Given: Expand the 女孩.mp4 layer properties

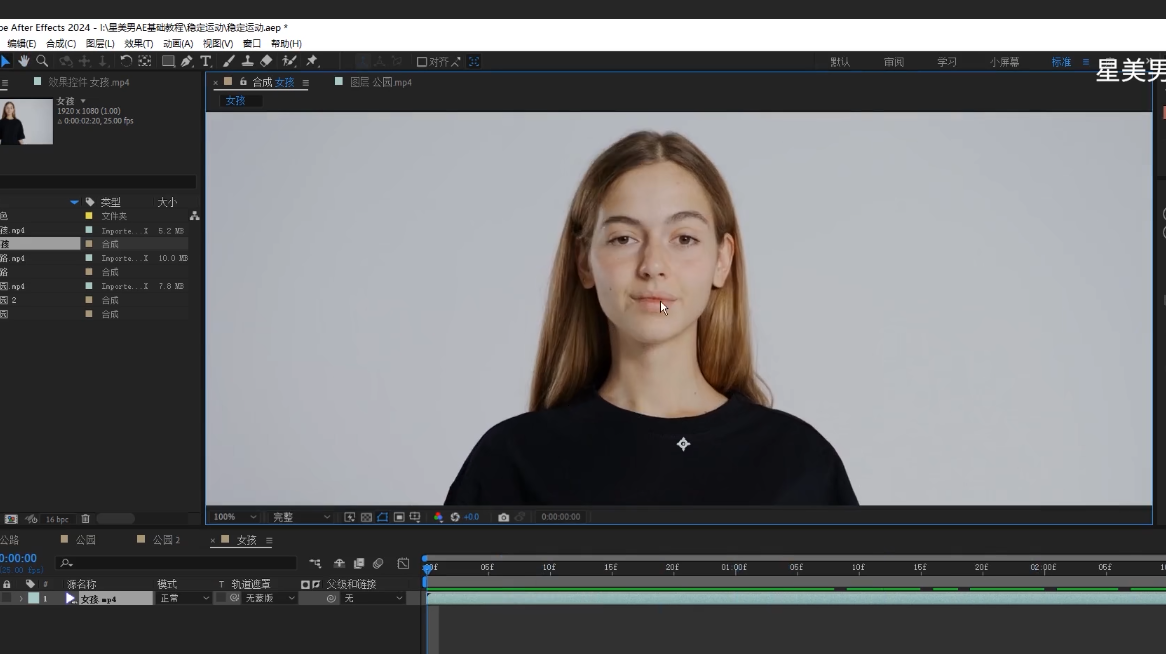Looking at the screenshot, I should pyautogui.click(x=21, y=598).
